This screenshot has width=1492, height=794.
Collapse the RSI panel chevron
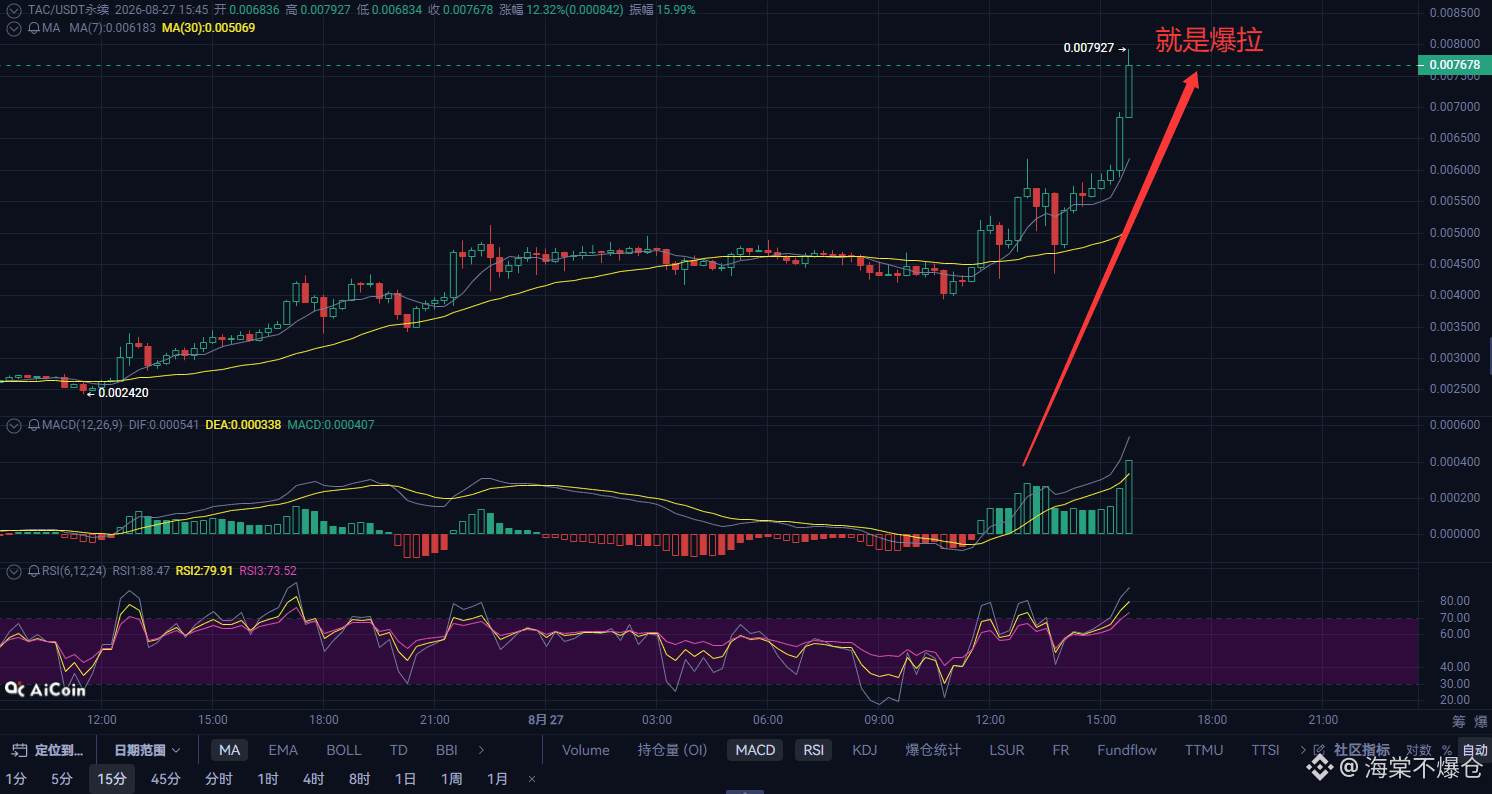(x=13, y=571)
